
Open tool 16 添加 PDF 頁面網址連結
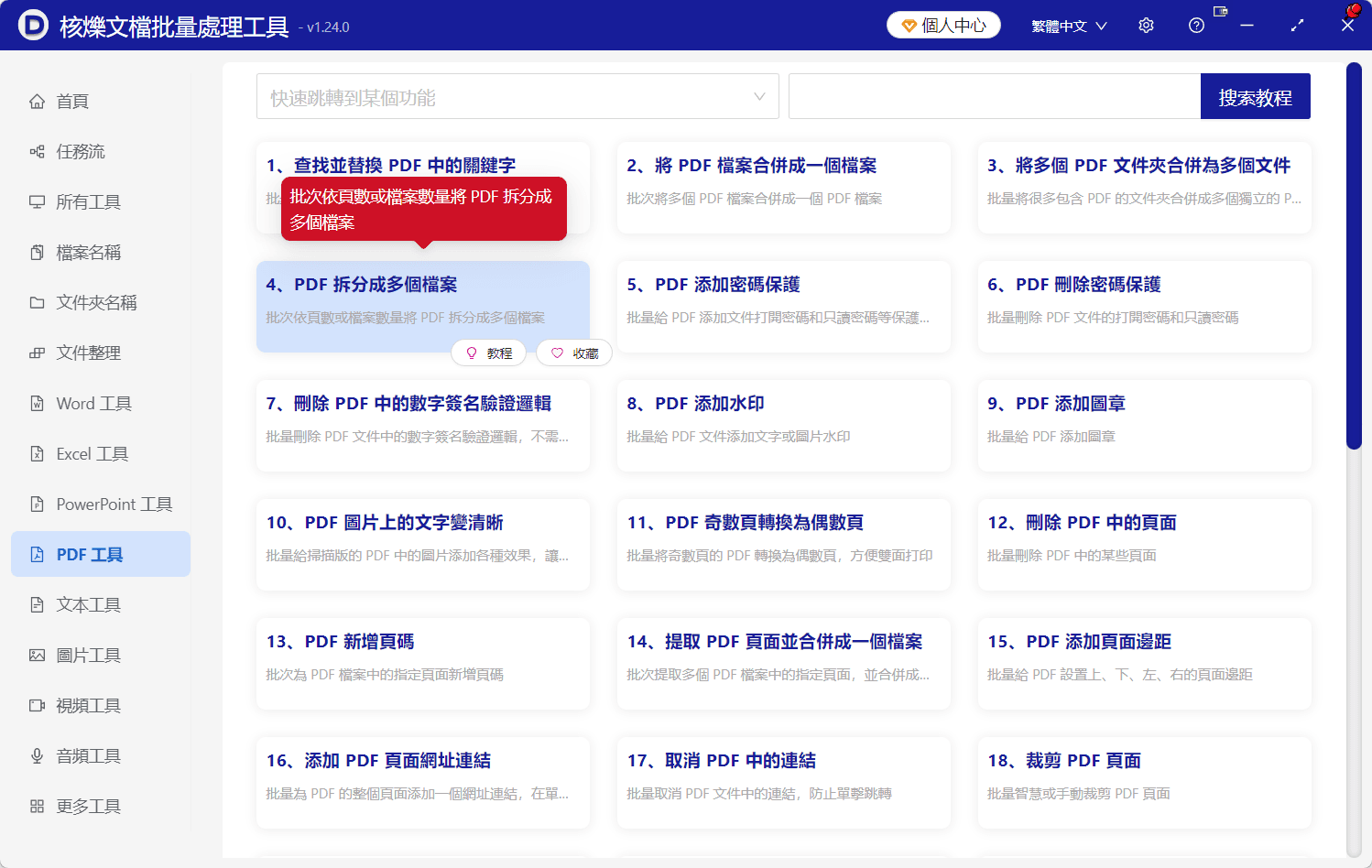pos(423,783)
